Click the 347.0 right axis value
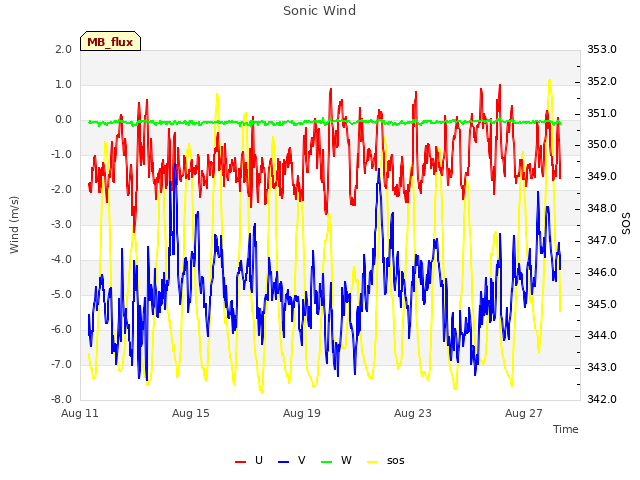This screenshot has height=480, width=640. 602,240
